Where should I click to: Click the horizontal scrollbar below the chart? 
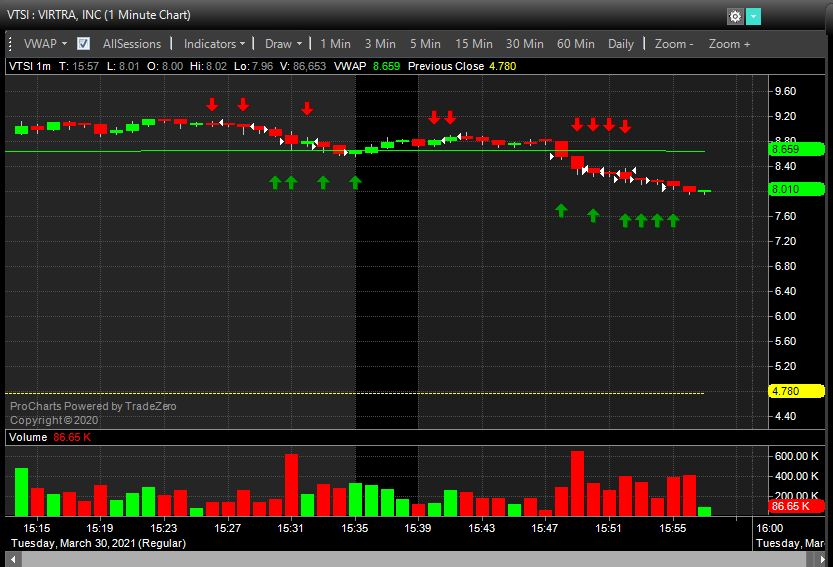tap(400, 559)
